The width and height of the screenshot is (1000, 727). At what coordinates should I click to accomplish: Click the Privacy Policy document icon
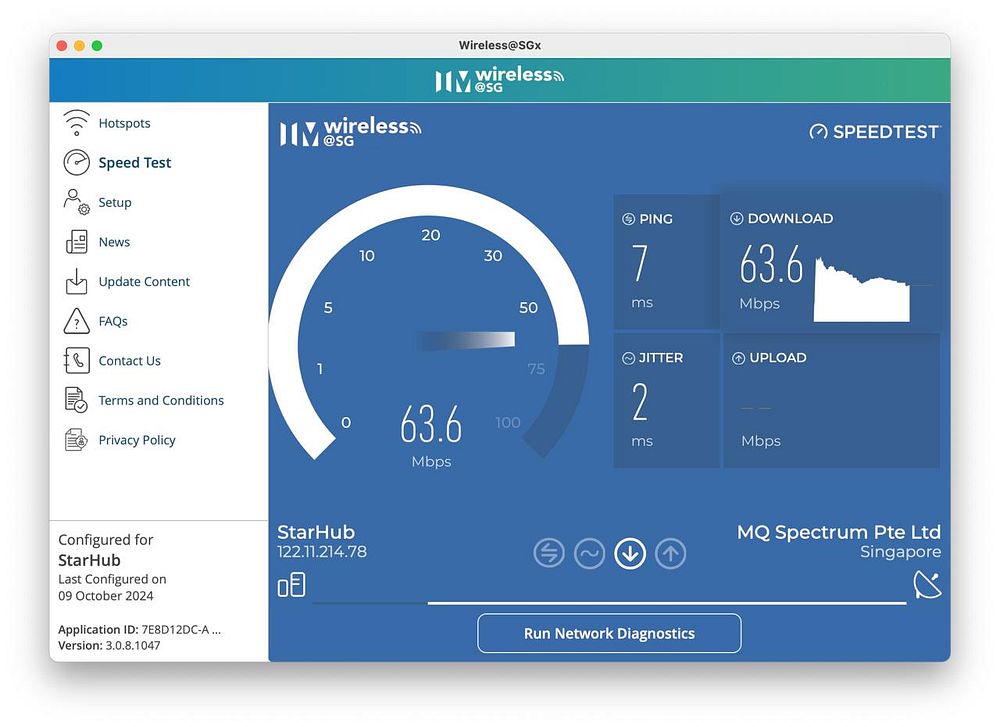point(77,440)
